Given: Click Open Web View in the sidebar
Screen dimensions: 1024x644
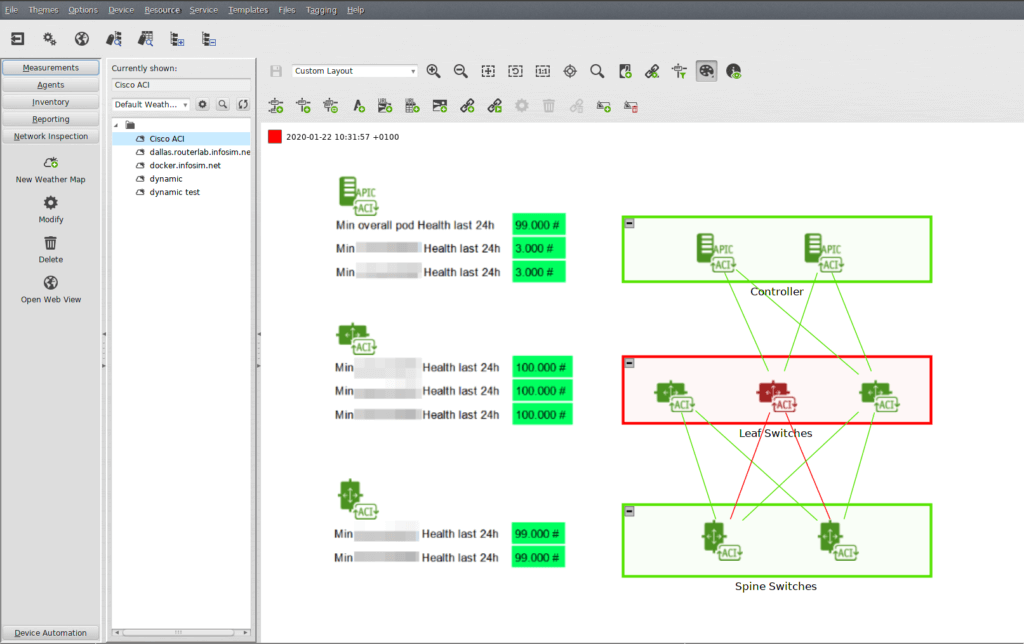Looking at the screenshot, I should click(50, 290).
